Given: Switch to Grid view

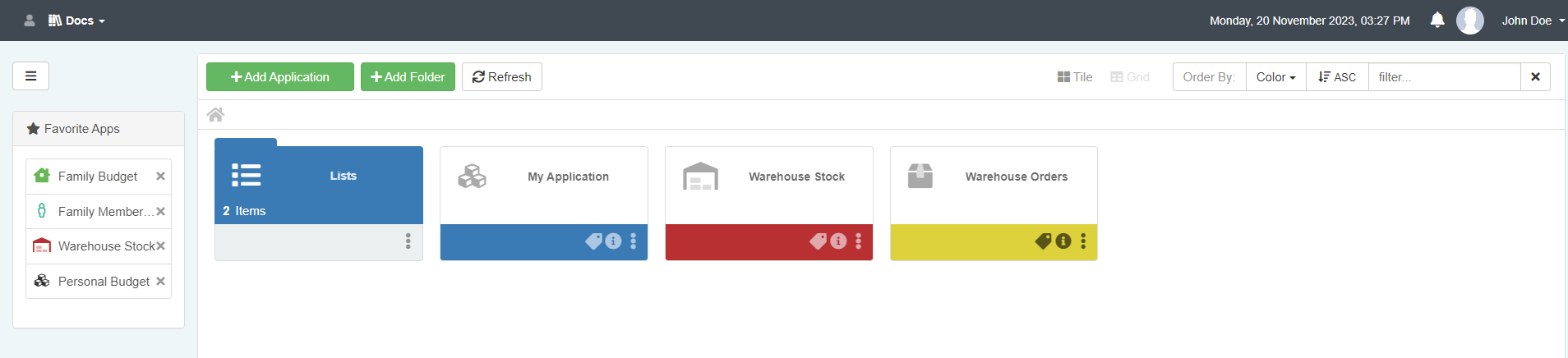Looking at the screenshot, I should point(1130,77).
